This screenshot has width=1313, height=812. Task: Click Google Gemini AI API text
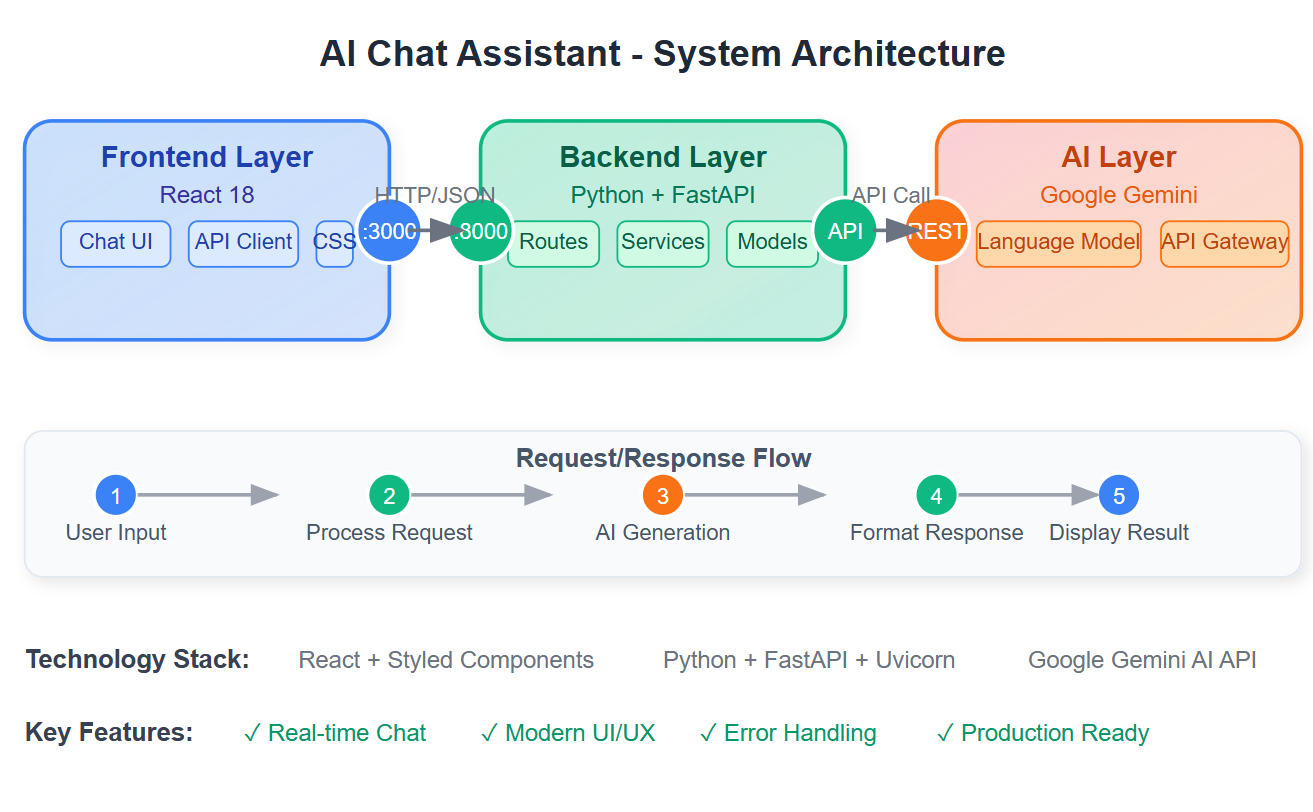click(1142, 661)
